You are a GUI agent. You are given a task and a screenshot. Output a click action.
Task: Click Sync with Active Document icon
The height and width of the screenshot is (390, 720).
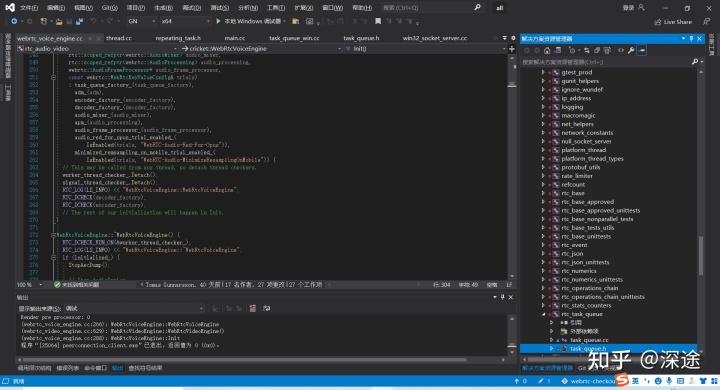click(x=587, y=51)
